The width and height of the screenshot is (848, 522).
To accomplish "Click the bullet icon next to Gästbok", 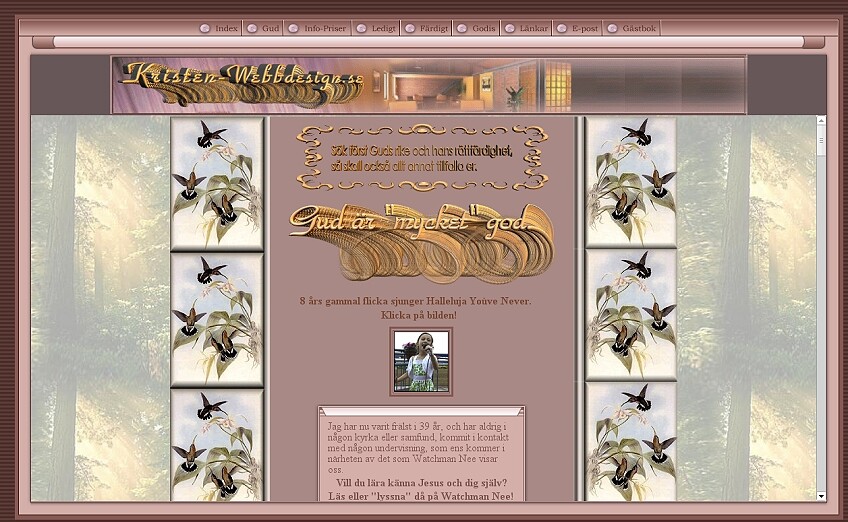I will 612,29.
